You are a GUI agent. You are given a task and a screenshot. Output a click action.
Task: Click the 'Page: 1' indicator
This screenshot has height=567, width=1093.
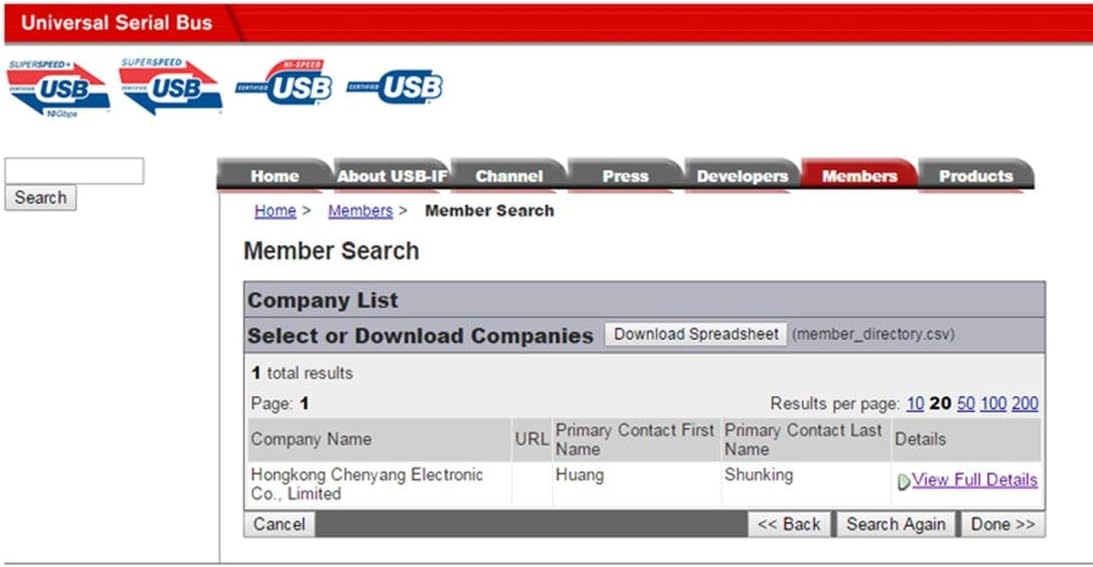(280, 403)
